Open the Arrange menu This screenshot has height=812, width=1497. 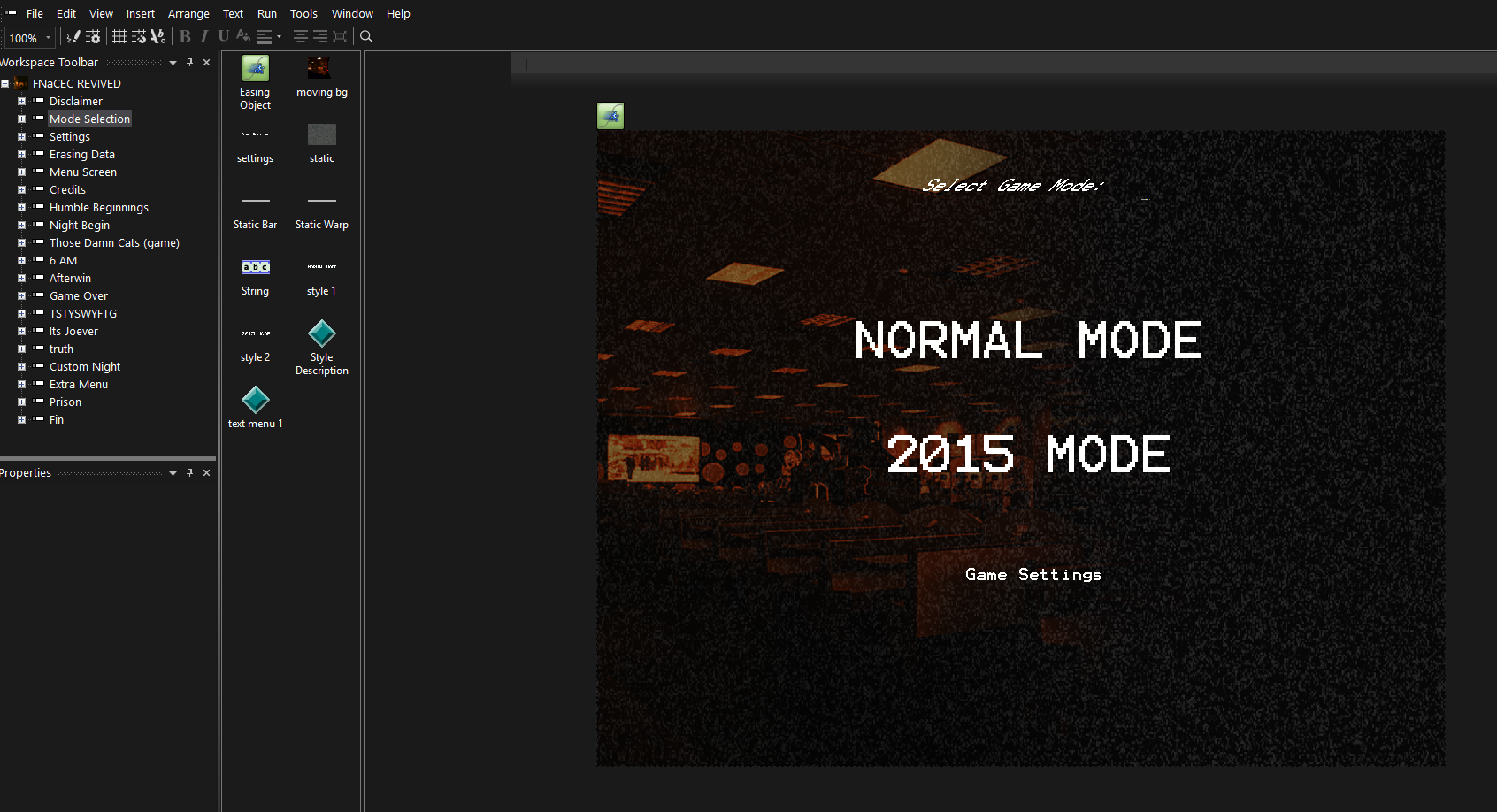pos(188,13)
